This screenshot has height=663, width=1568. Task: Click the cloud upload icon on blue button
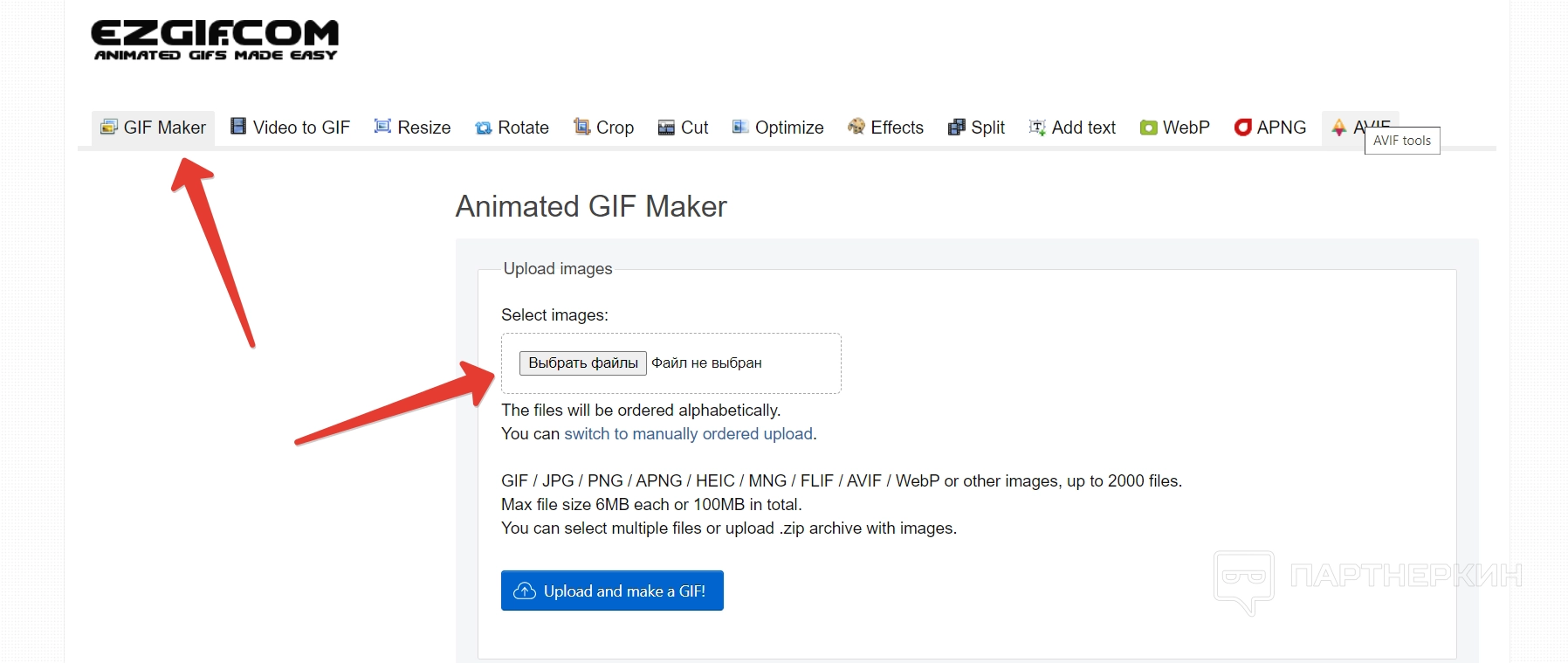coord(525,591)
